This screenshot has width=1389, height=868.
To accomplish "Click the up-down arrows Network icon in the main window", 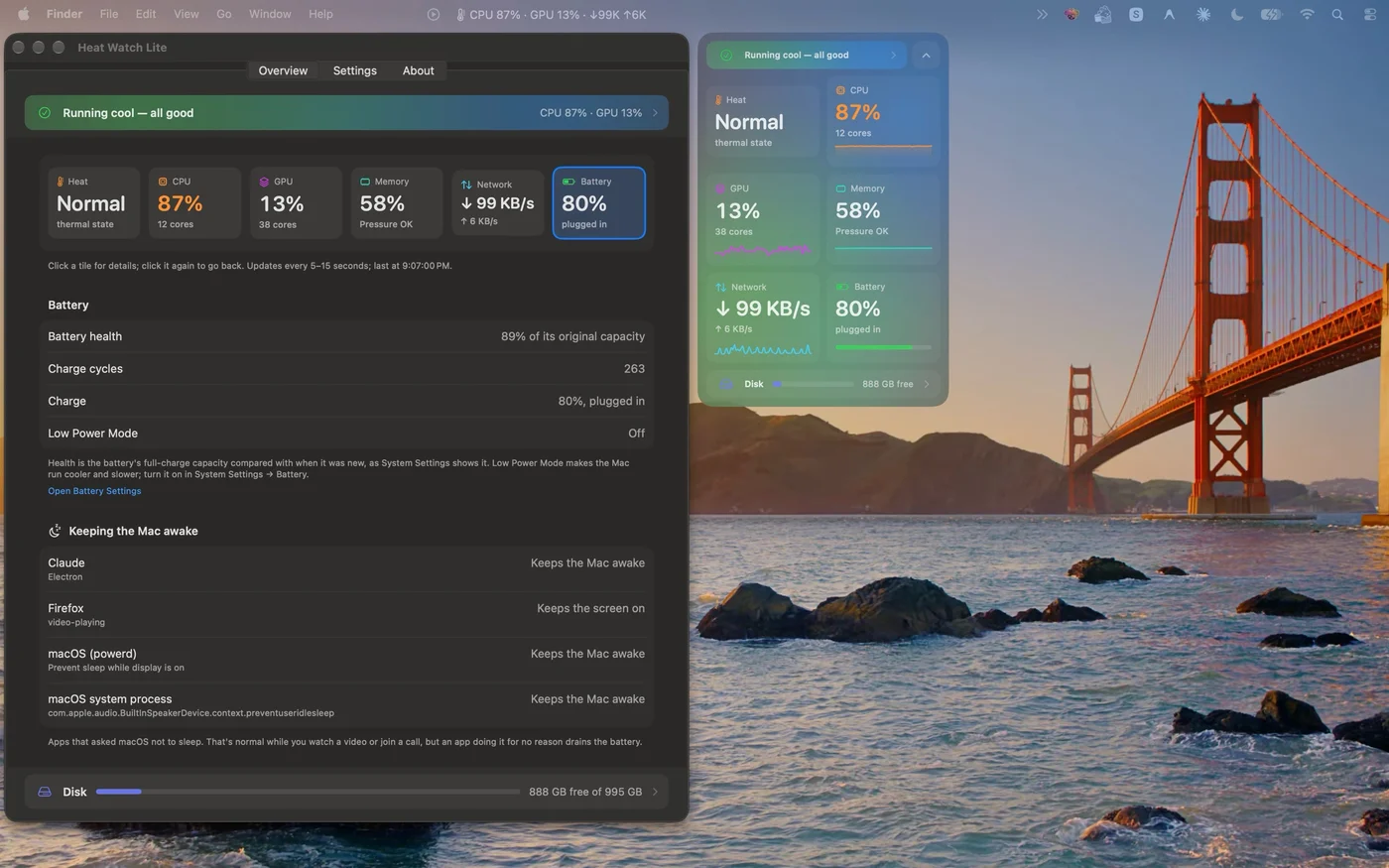I will tap(466, 185).
